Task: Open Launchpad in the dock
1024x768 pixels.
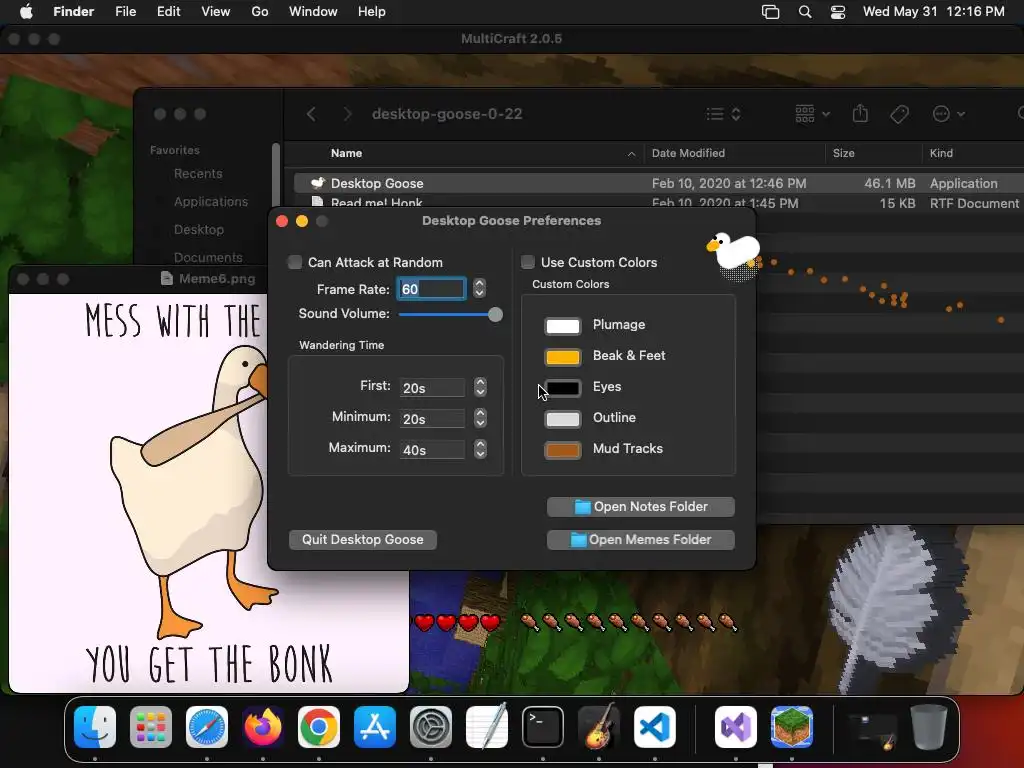Action: tap(151, 727)
